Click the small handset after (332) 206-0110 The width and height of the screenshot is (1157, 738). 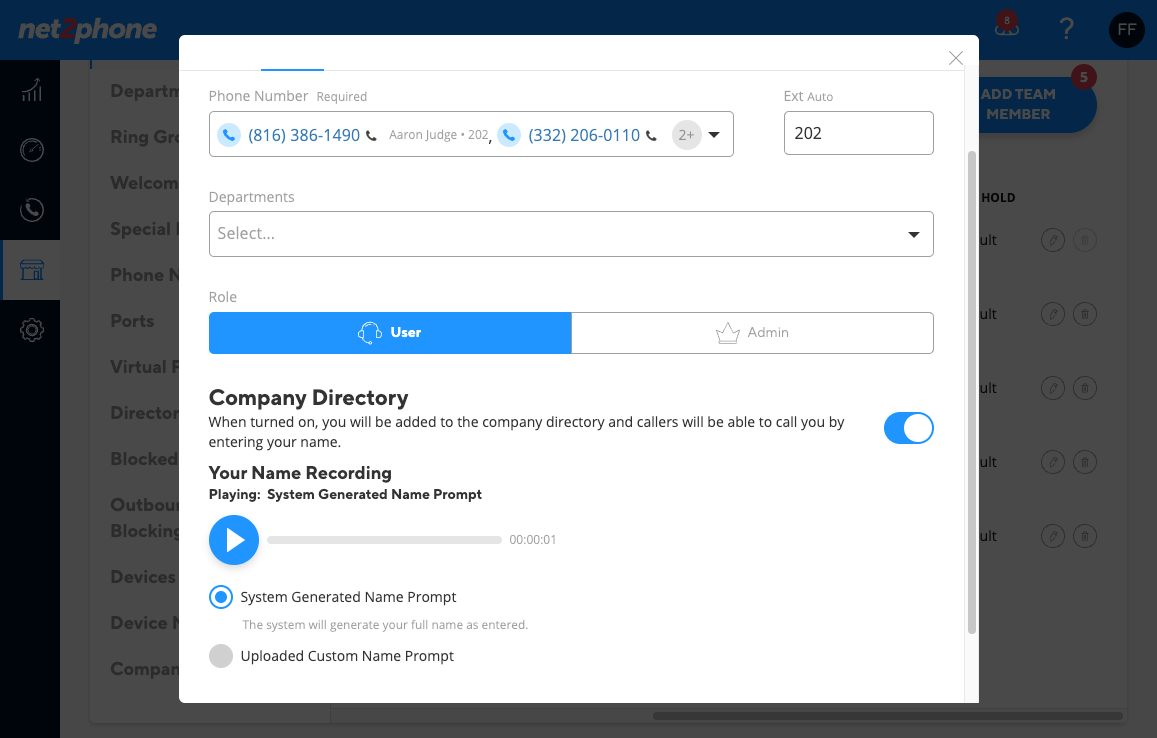click(x=651, y=136)
